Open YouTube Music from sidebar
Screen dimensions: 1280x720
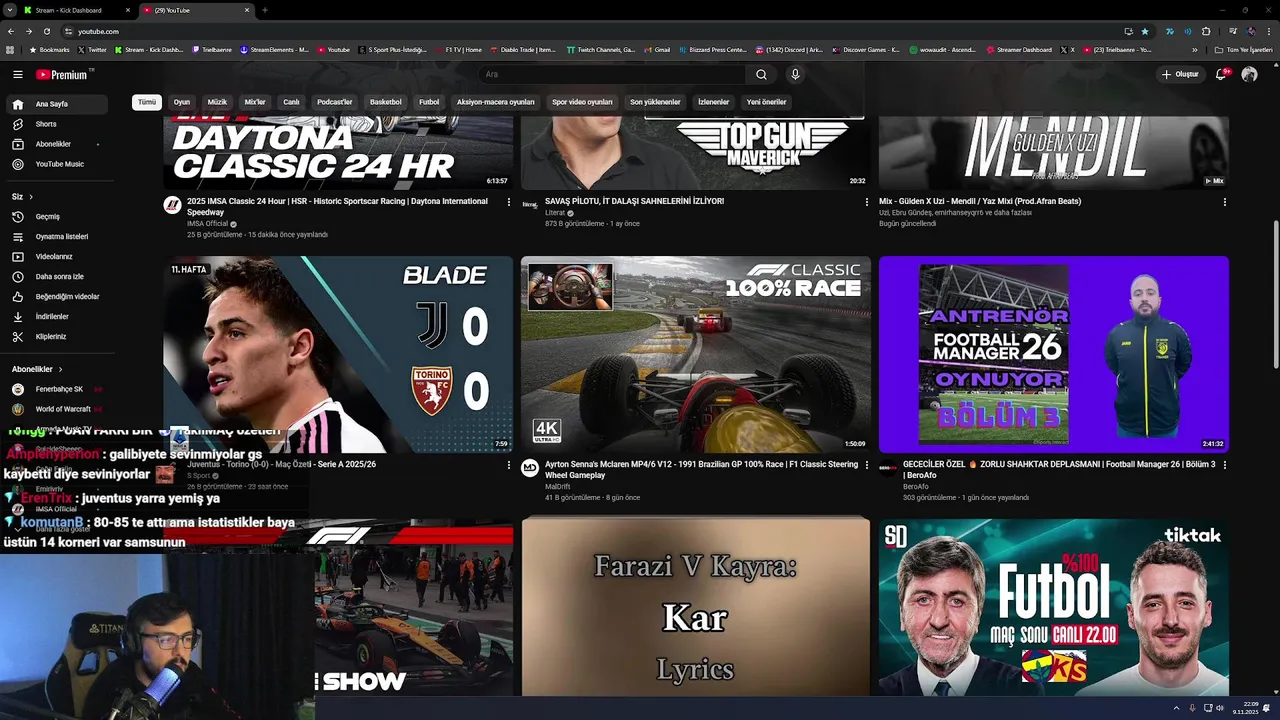(60, 164)
